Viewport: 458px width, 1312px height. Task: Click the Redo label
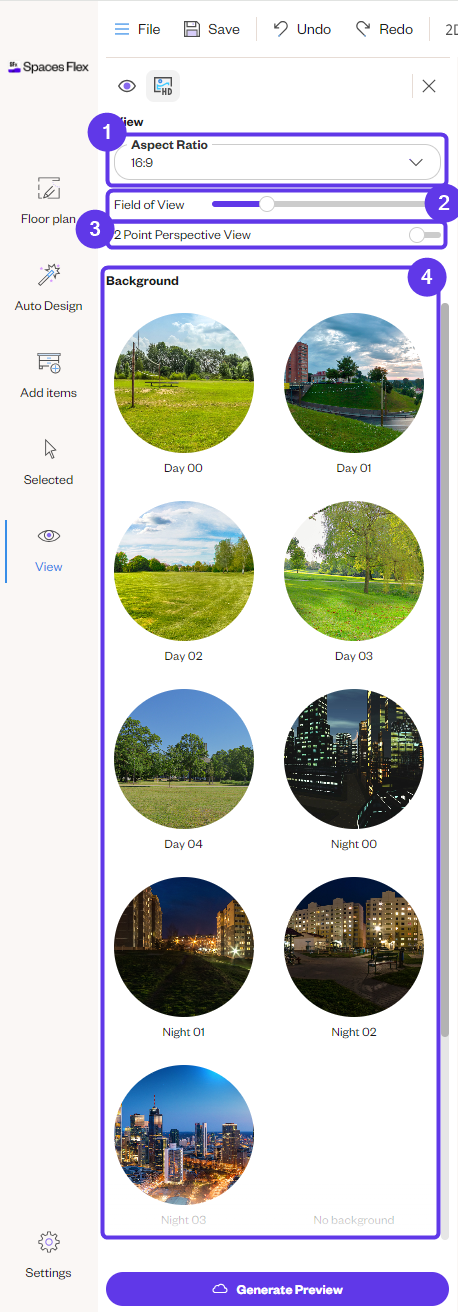(x=396, y=29)
